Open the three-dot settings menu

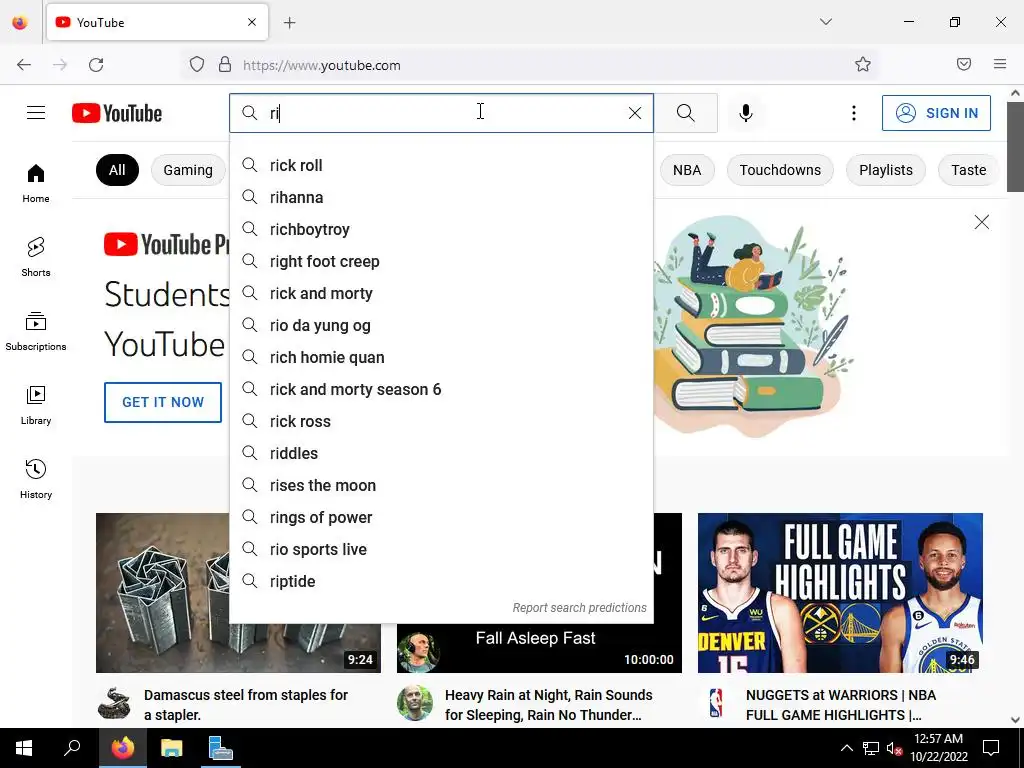(854, 113)
